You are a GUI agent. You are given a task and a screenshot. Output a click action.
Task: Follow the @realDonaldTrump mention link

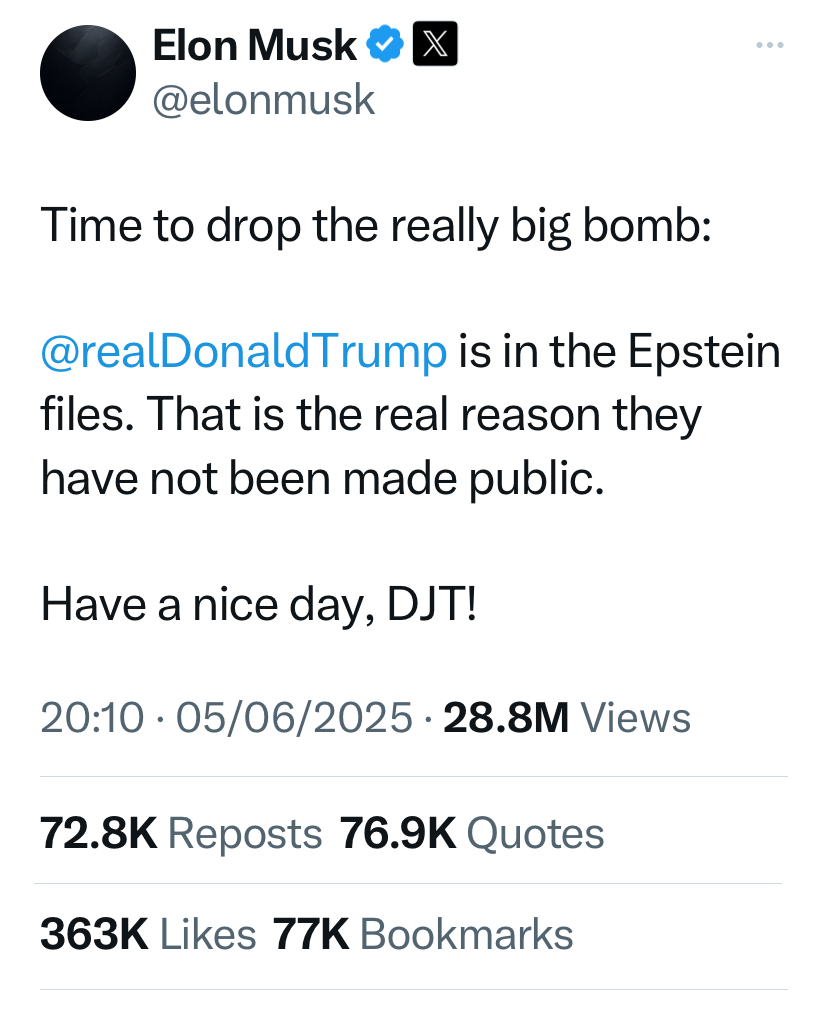point(244,352)
